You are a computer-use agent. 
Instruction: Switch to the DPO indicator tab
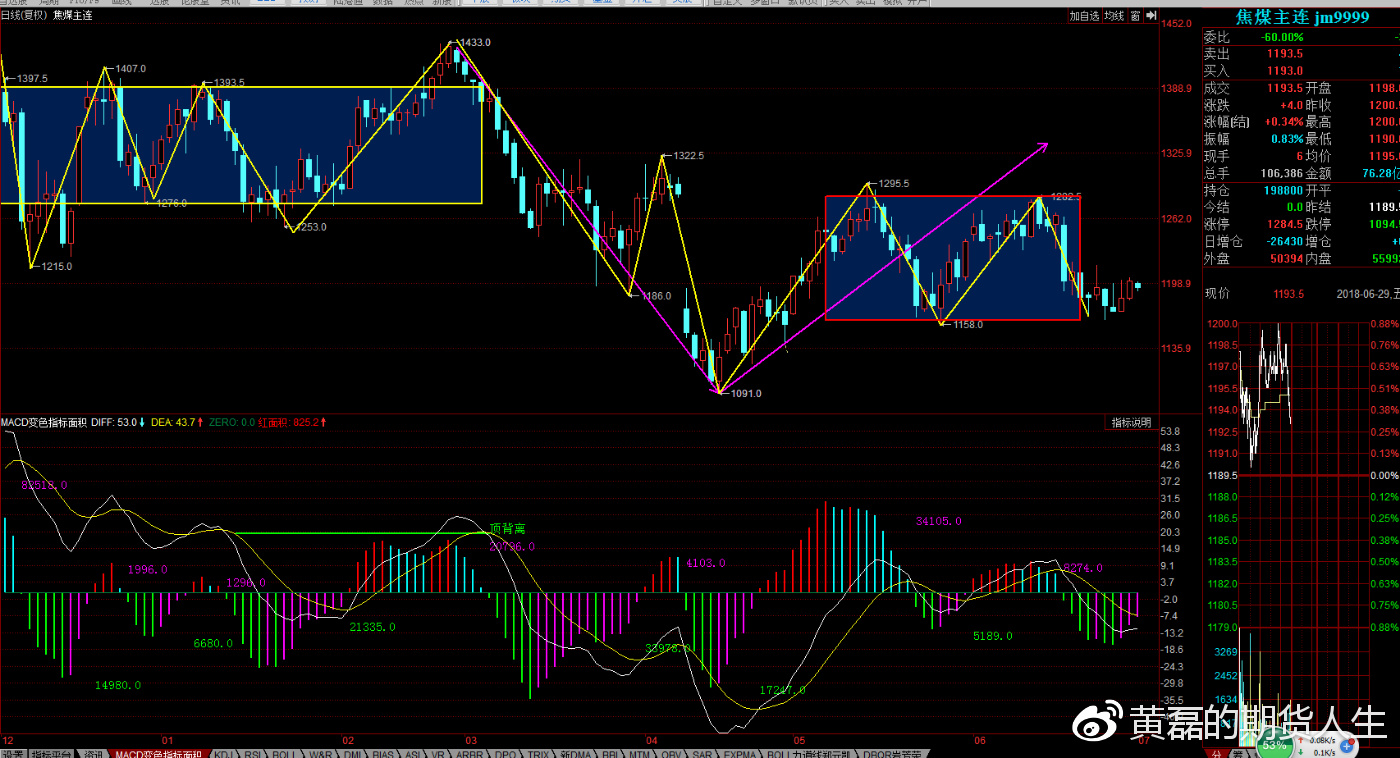tap(505, 754)
